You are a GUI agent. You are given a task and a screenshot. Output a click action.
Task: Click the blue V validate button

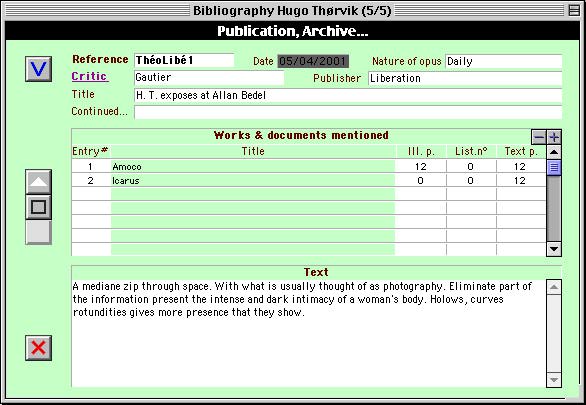coord(38,69)
